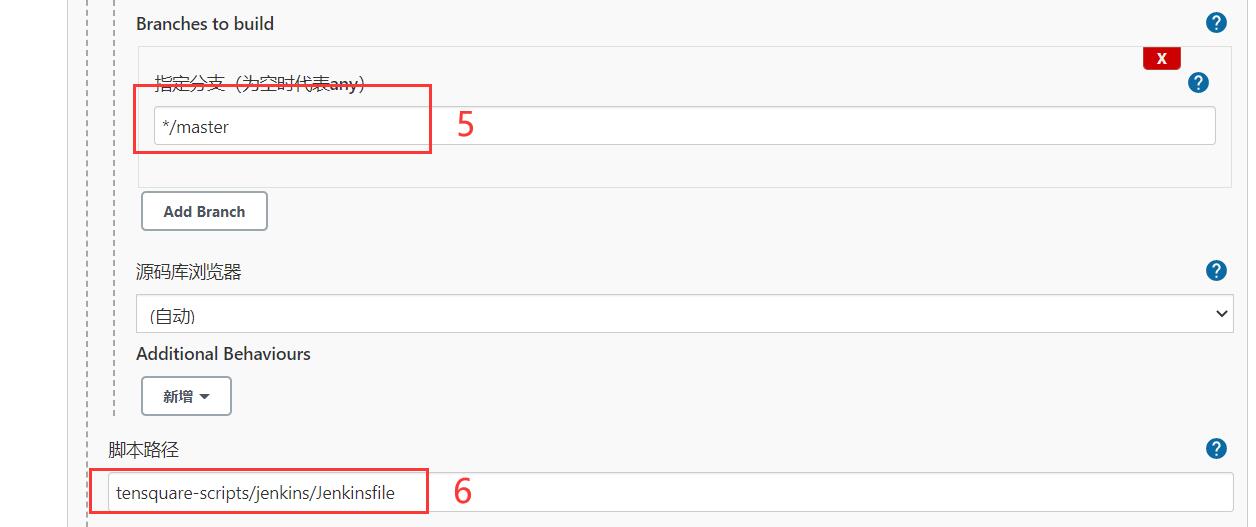
Task: Click the red annotation number 6
Action: tap(462, 491)
